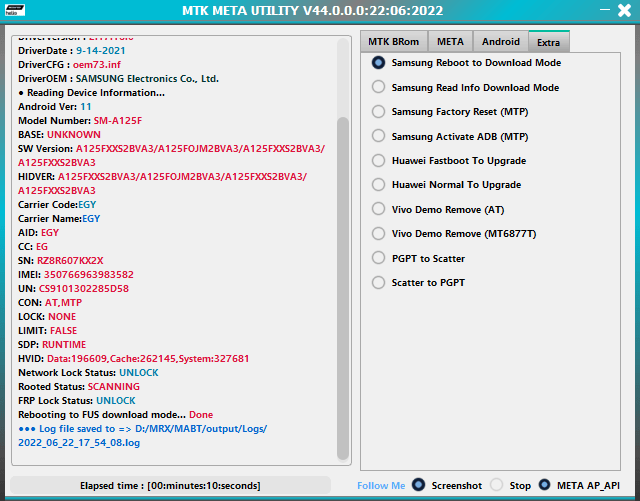
Task: Click the log panel vertical scrollbar thumb
Action: tap(343, 288)
